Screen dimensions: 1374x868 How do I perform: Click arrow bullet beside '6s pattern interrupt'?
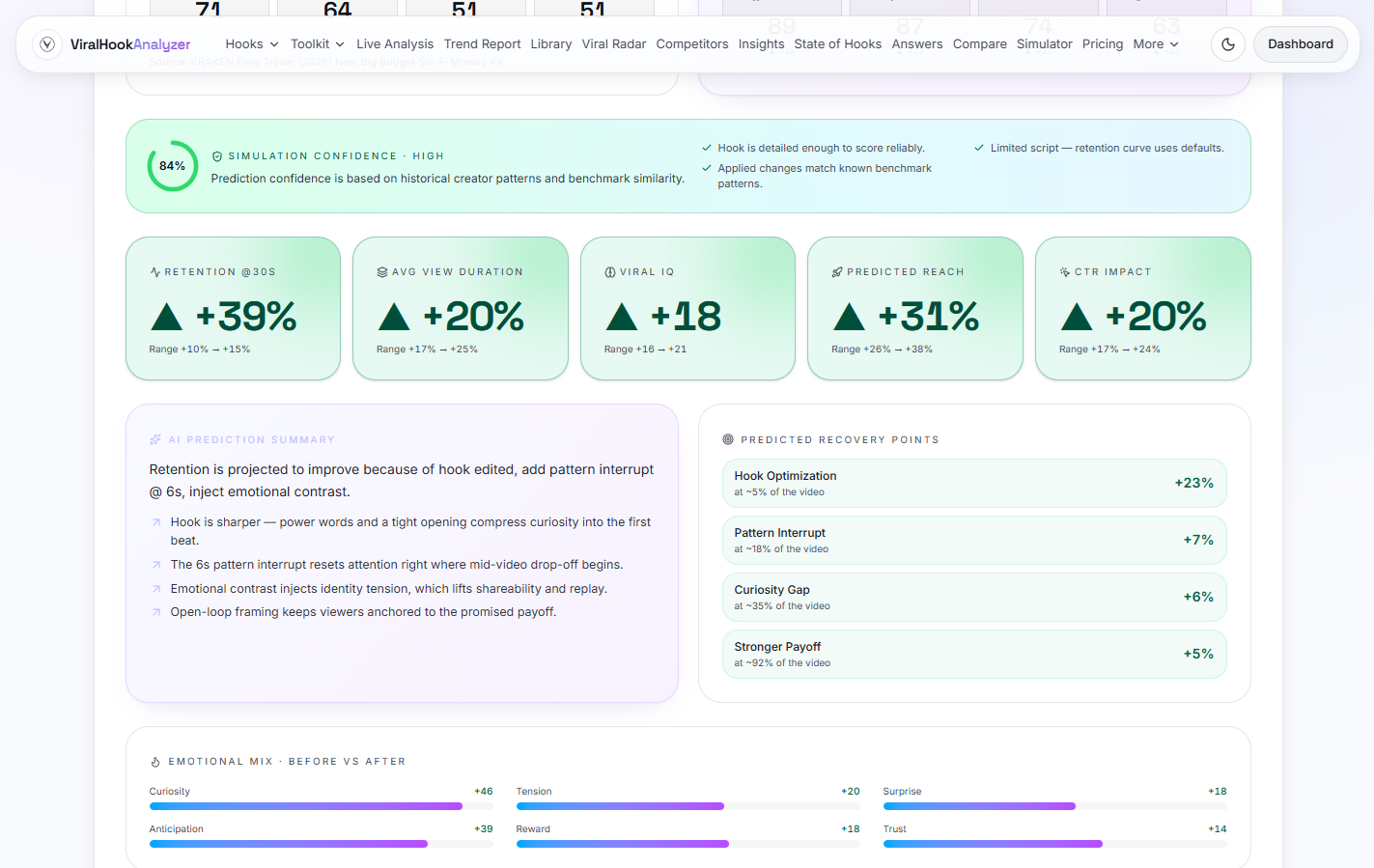(156, 565)
